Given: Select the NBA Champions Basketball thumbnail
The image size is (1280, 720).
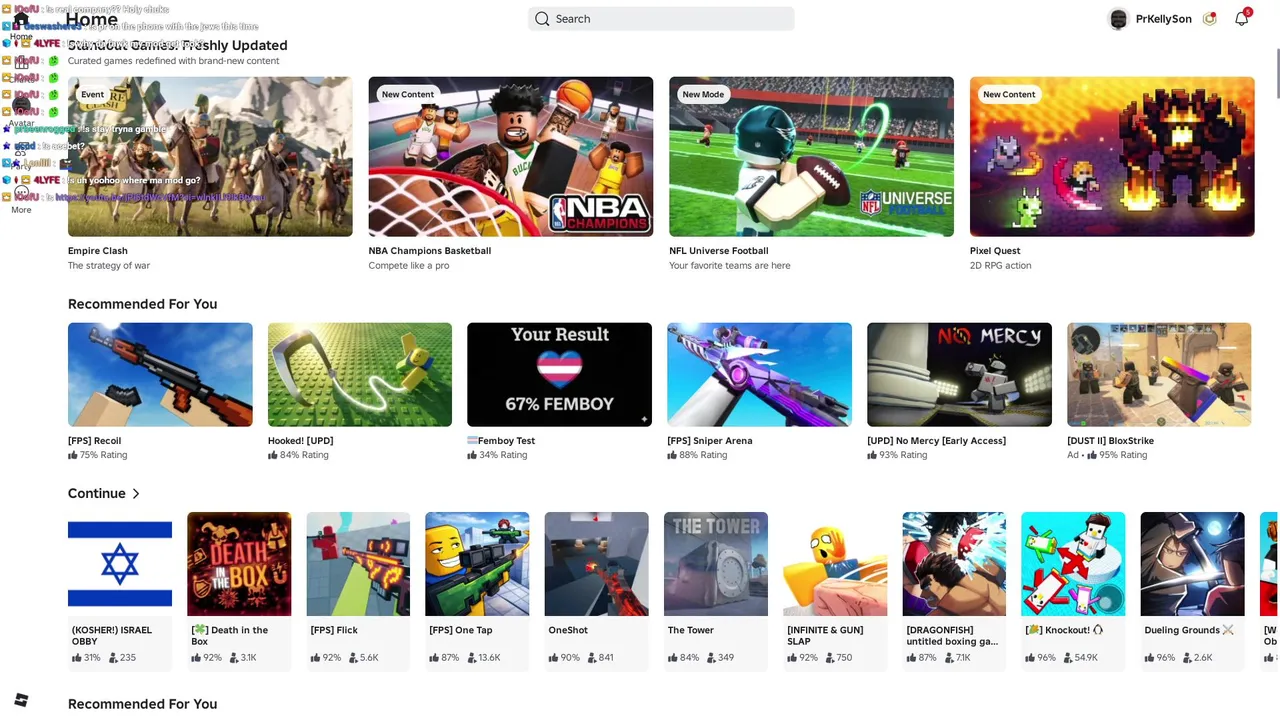Looking at the screenshot, I should pos(511,157).
